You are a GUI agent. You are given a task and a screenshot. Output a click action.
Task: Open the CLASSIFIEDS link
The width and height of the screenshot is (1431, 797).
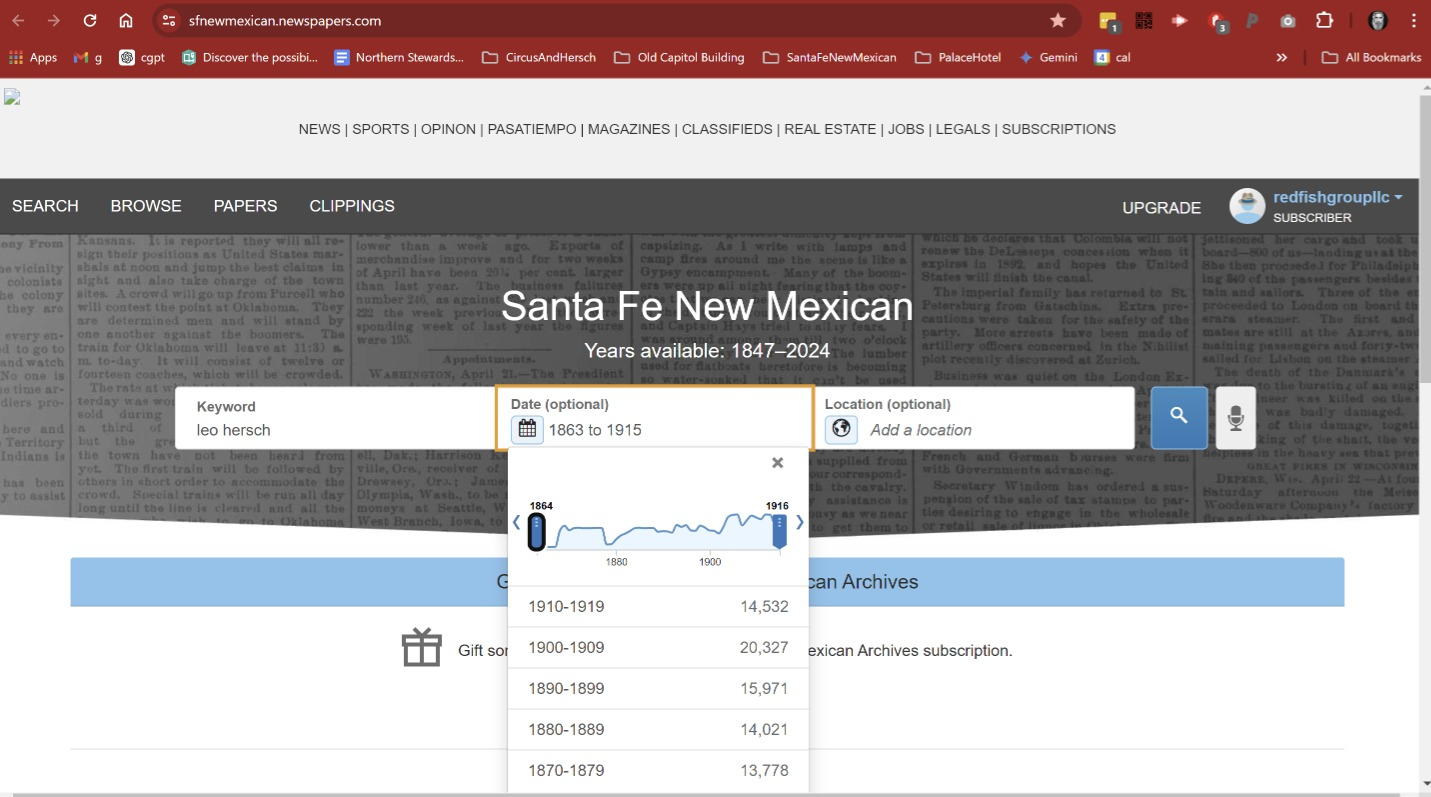[x=727, y=129]
